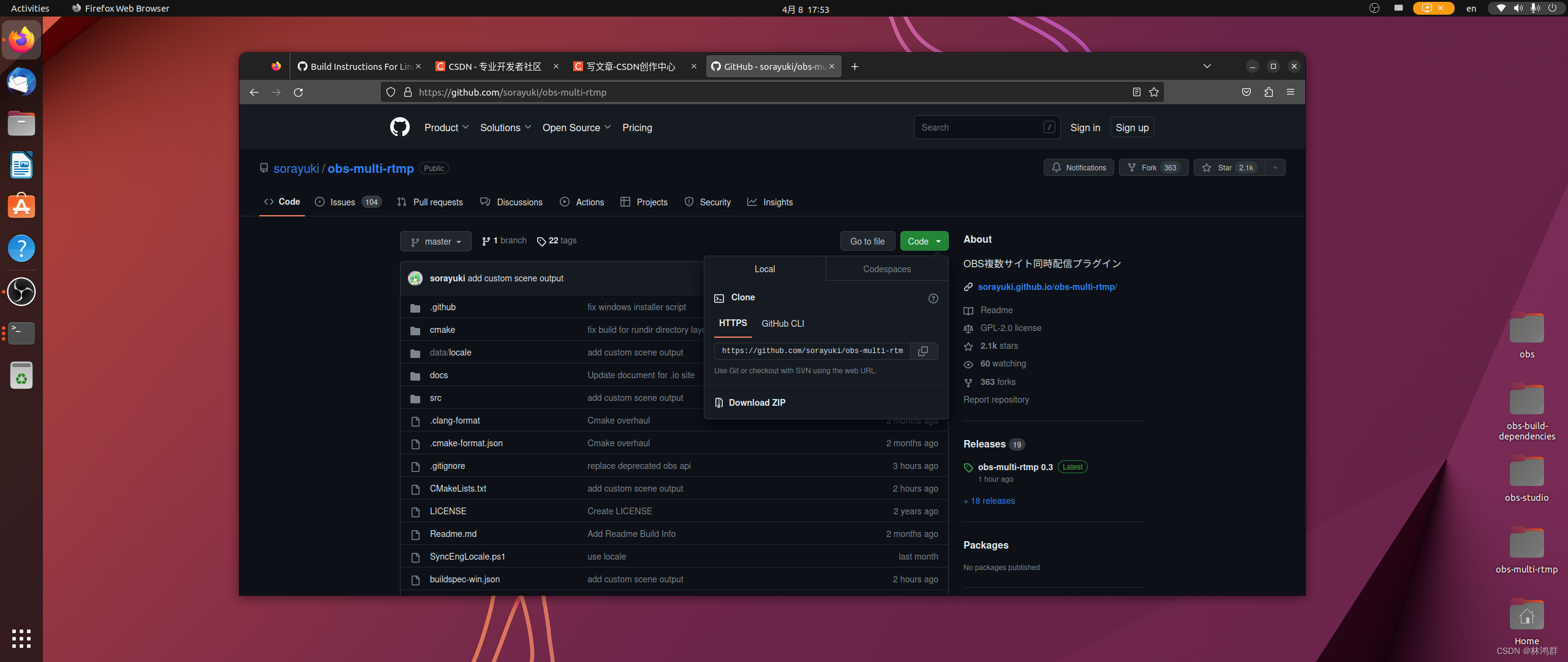
Task: Open the en input language menu
Action: (1471, 9)
